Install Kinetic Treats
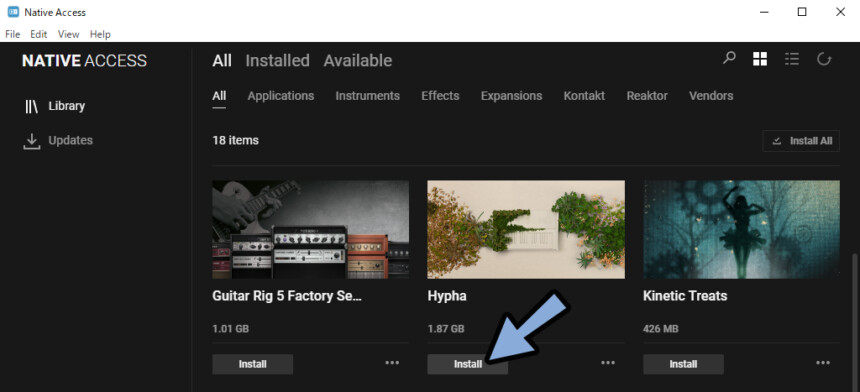The width and height of the screenshot is (860, 392). (683, 364)
